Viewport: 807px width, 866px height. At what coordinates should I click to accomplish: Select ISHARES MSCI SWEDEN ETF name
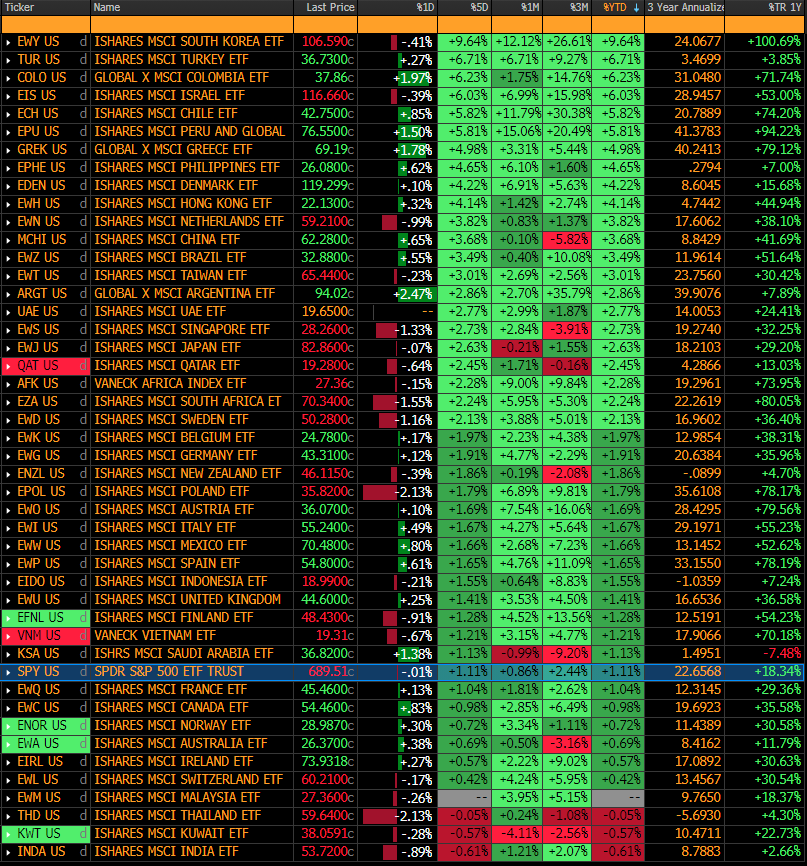click(171, 420)
